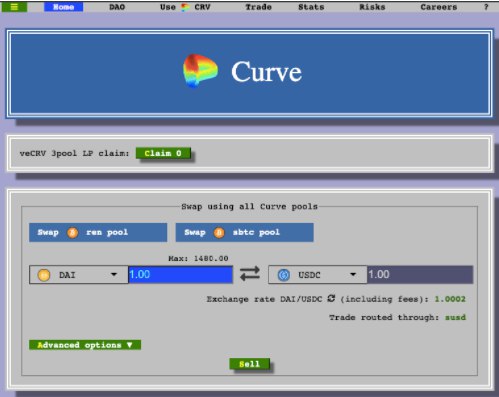Click the CRV rainbow logo in menu bar
Viewport: 499px width, 397px height.
coord(185,7)
